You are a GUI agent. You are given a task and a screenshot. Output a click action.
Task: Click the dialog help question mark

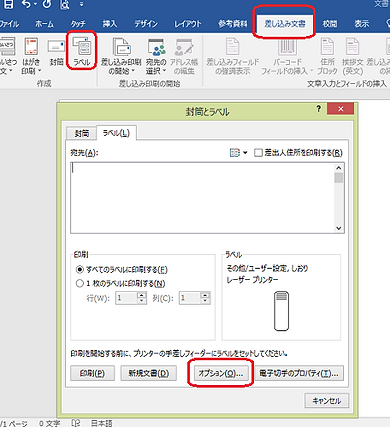coord(319,109)
